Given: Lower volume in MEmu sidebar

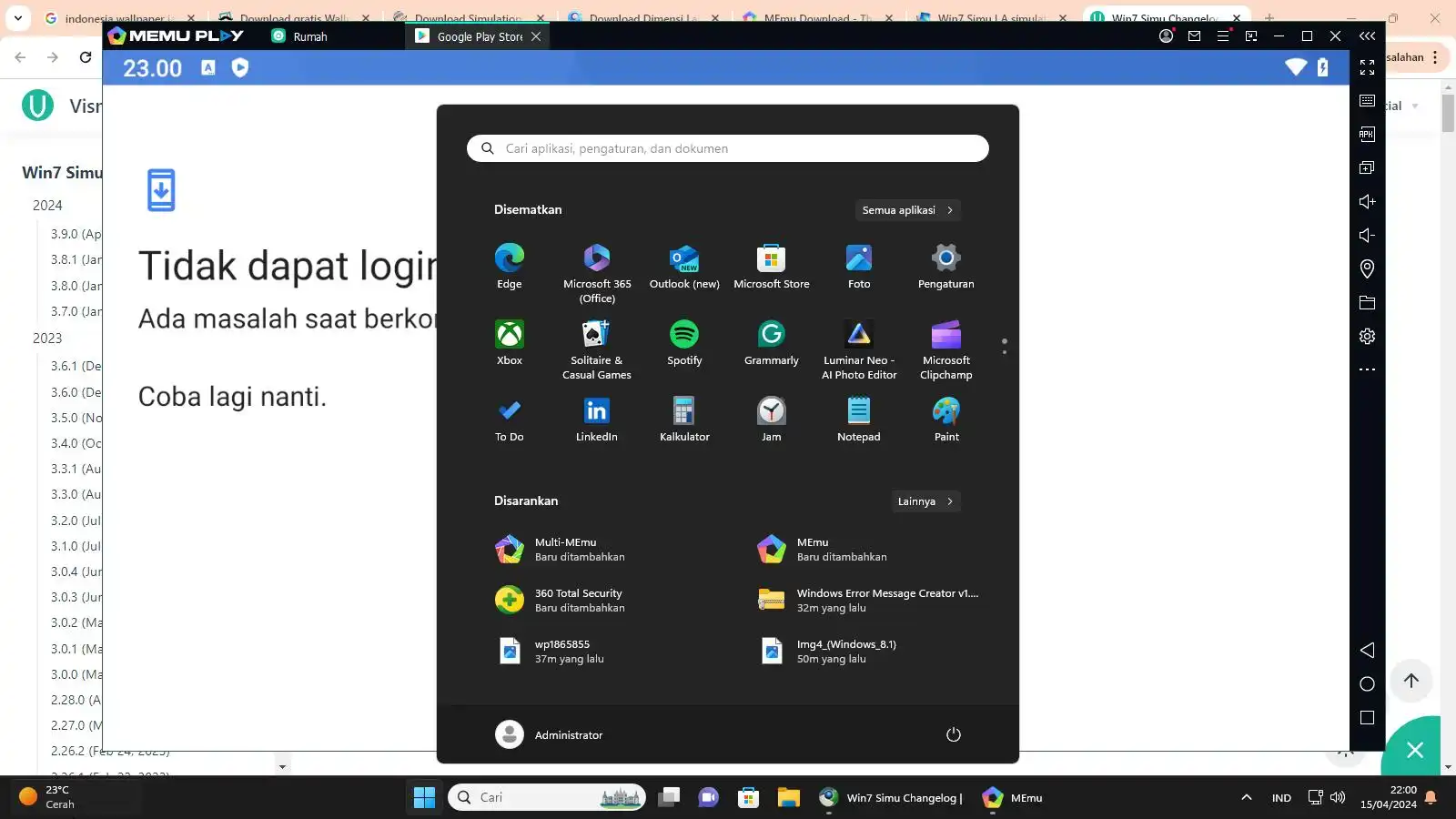Looking at the screenshot, I should [1367, 235].
